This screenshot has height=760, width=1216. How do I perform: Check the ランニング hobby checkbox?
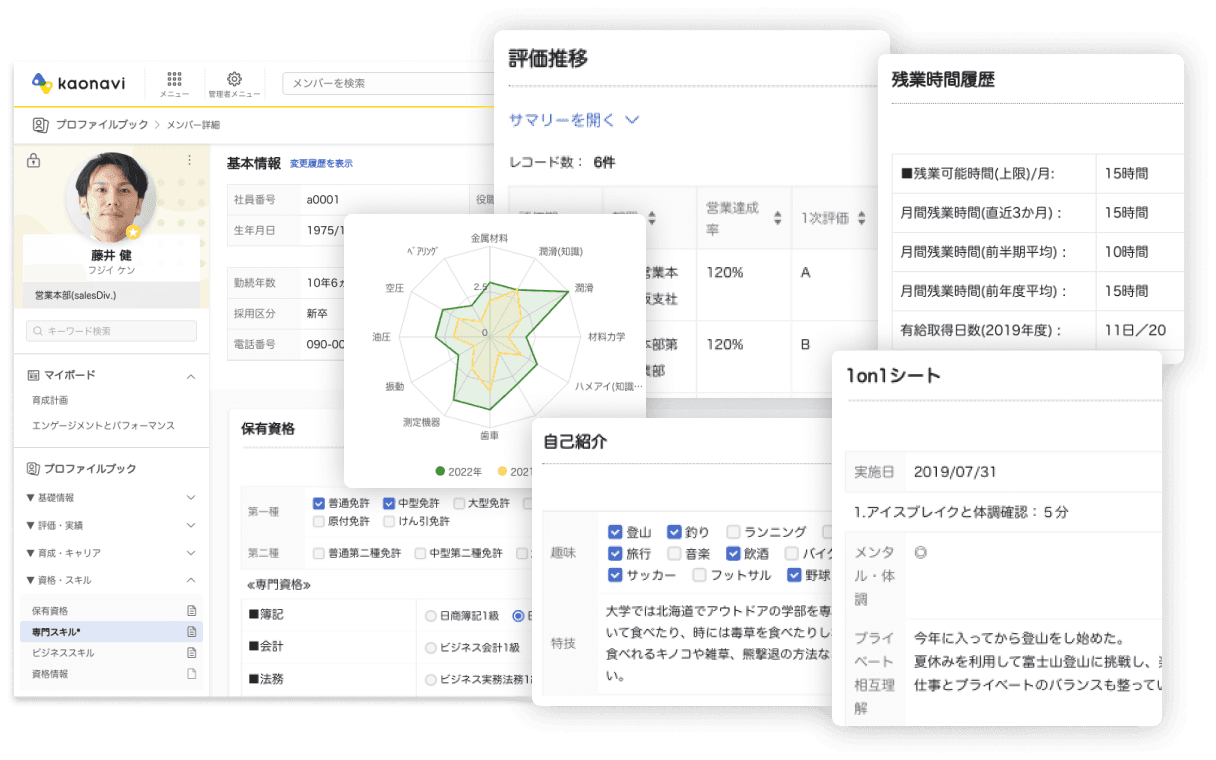click(x=733, y=532)
